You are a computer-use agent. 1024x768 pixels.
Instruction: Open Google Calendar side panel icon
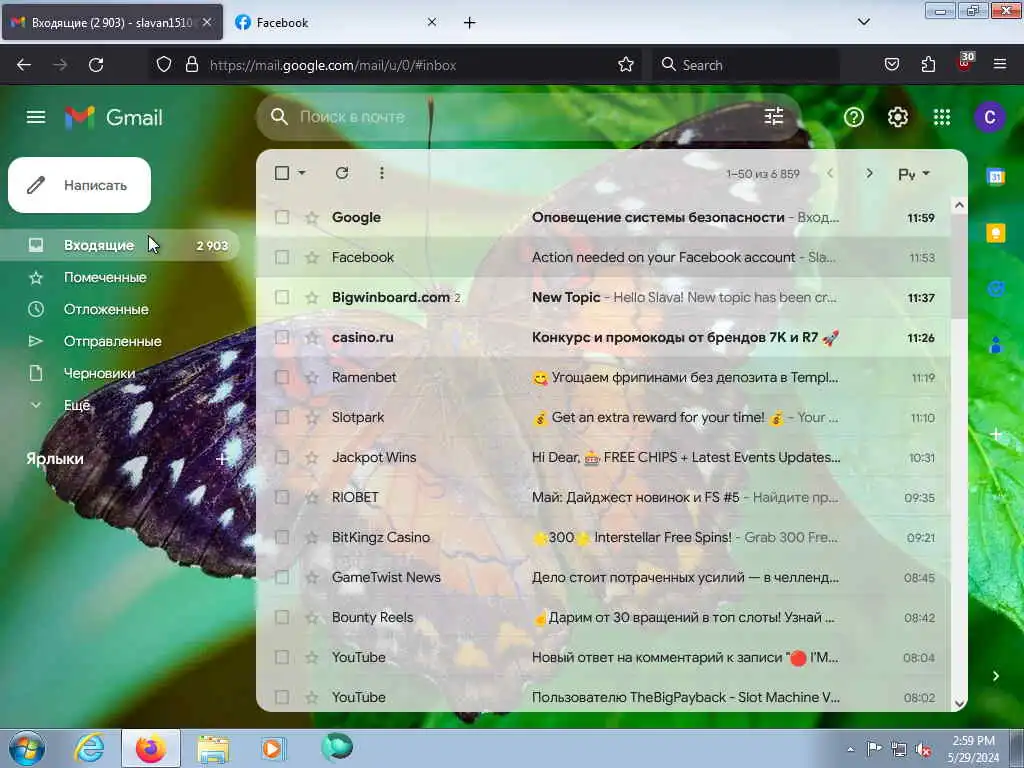pyautogui.click(x=996, y=176)
